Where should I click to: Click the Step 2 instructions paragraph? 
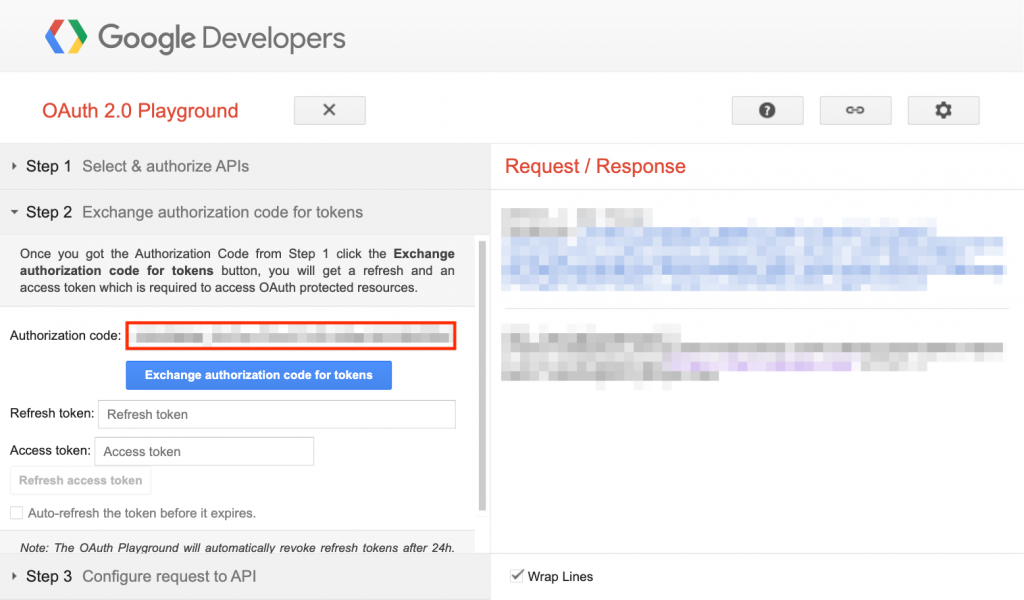237,270
